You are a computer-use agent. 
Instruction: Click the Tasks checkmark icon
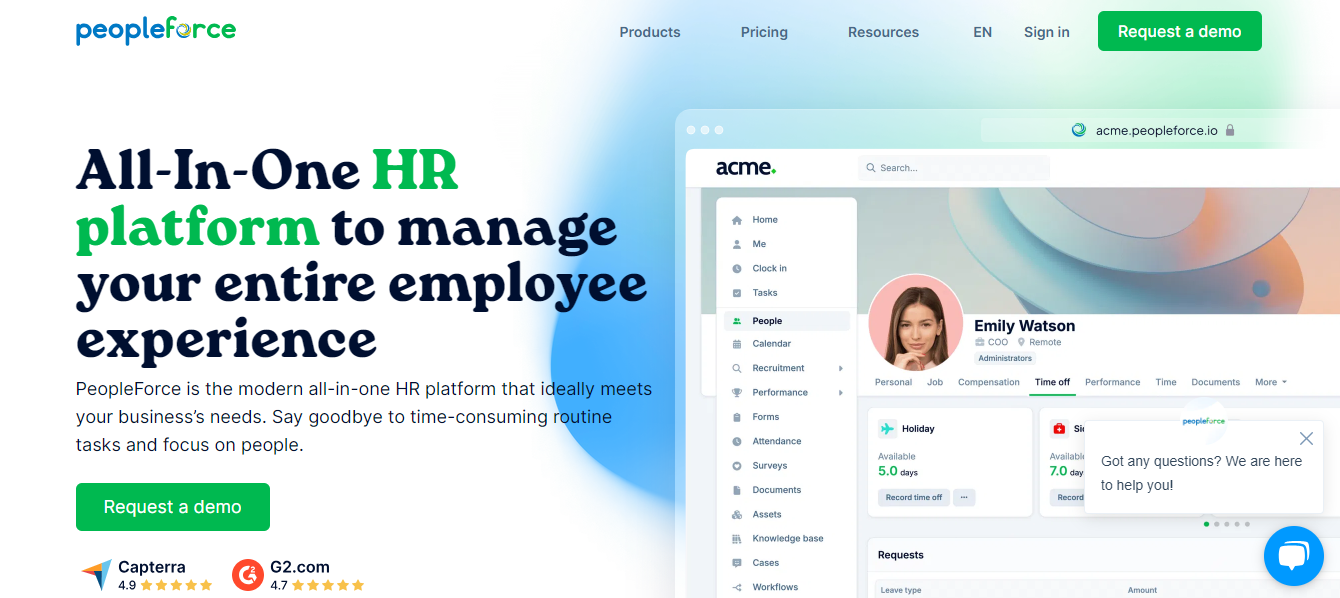pyautogui.click(x=737, y=293)
